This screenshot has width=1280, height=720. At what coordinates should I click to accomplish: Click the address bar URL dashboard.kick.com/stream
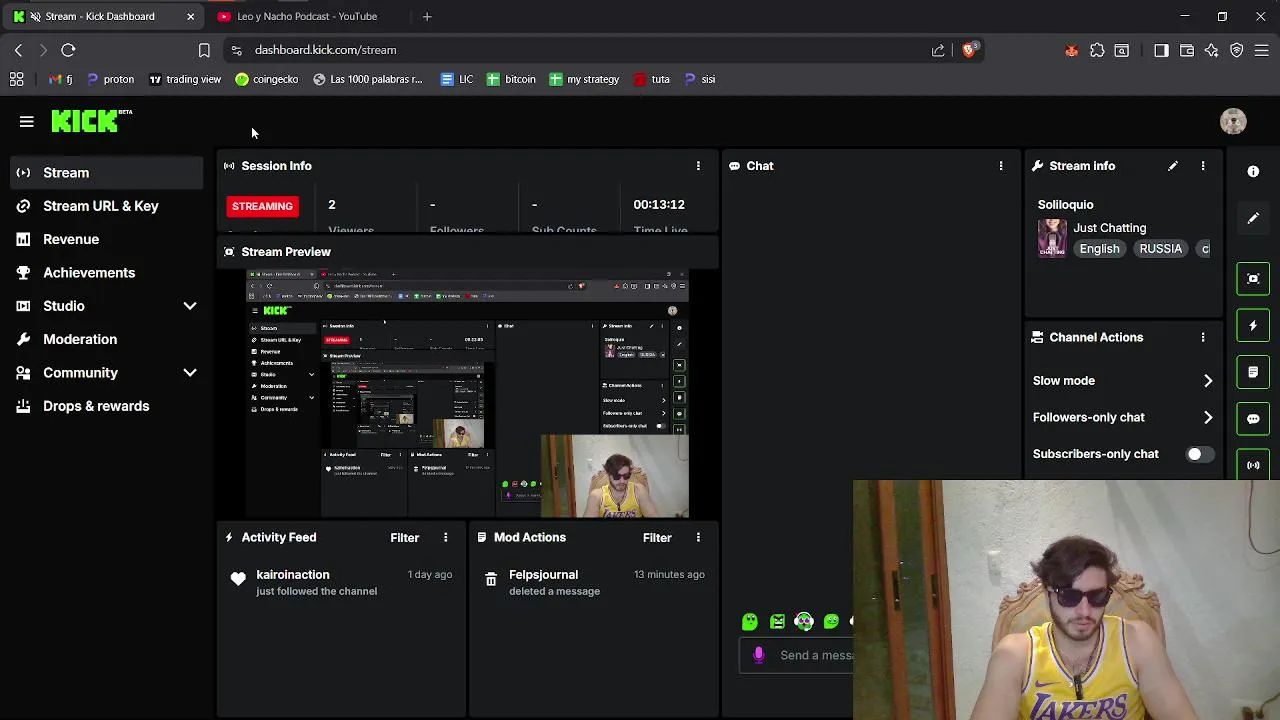pyautogui.click(x=325, y=50)
